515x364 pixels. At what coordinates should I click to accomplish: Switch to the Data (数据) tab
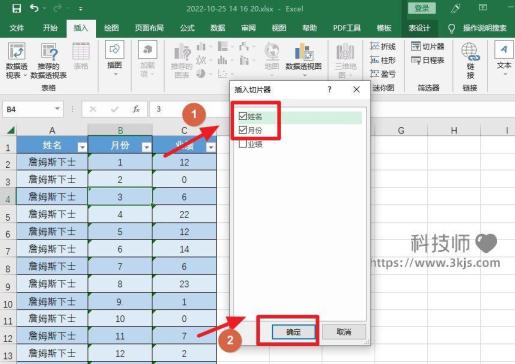tap(218, 28)
